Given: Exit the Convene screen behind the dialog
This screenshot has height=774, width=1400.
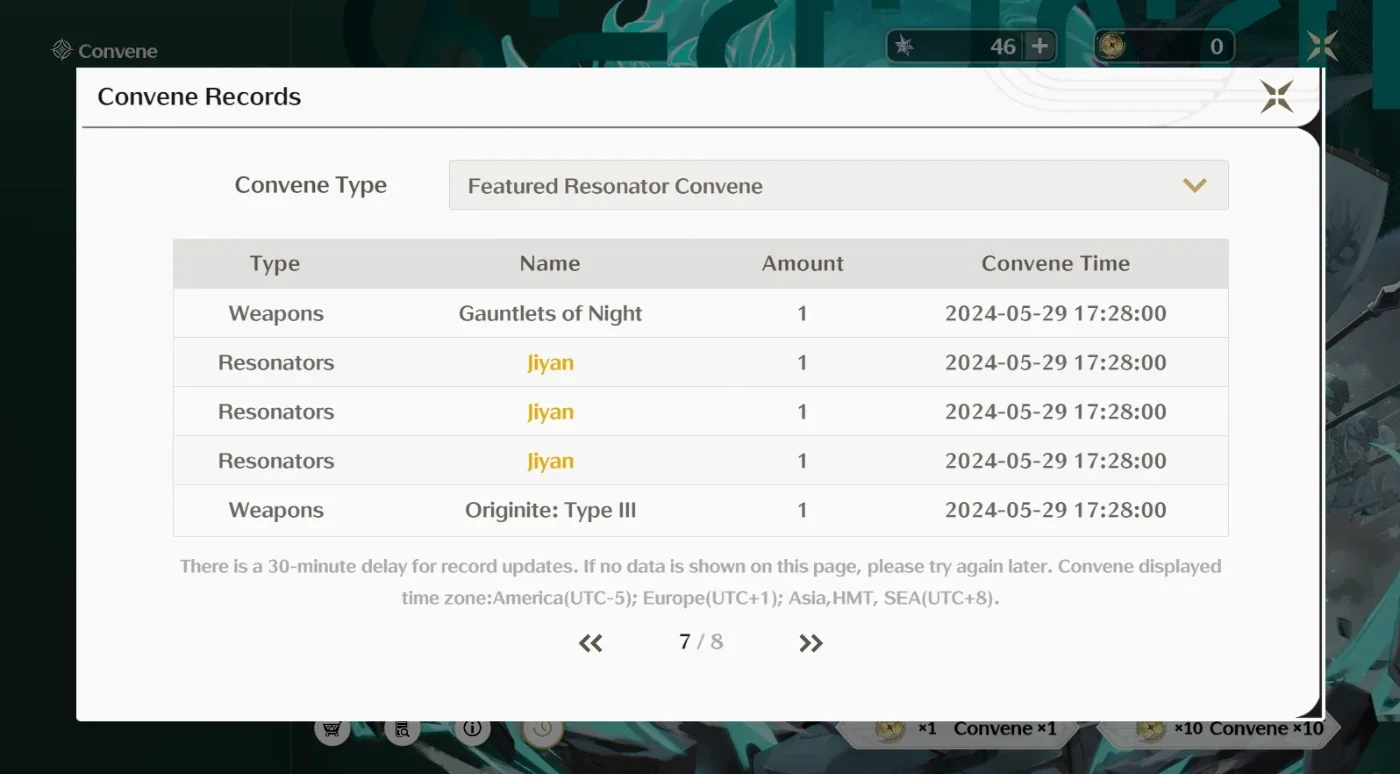Looking at the screenshot, I should pos(1322,46).
